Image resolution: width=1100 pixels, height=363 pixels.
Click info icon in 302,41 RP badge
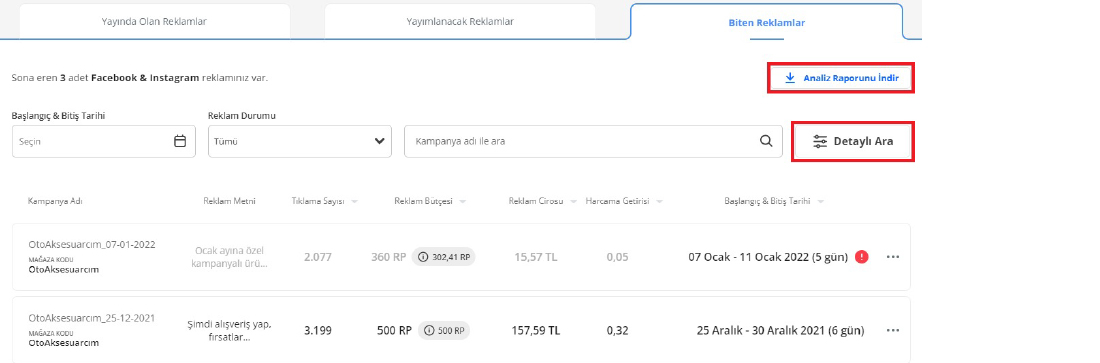coord(423,257)
